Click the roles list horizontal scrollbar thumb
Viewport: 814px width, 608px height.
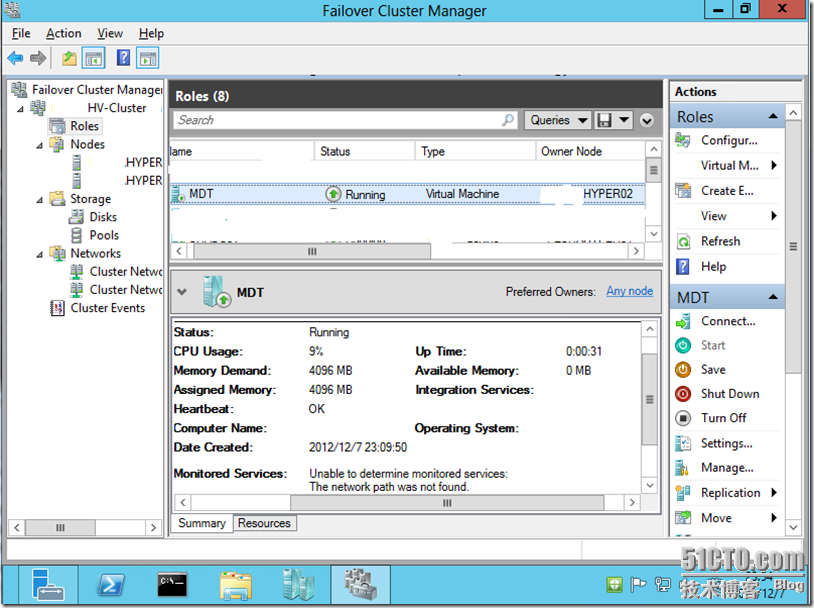(x=312, y=252)
